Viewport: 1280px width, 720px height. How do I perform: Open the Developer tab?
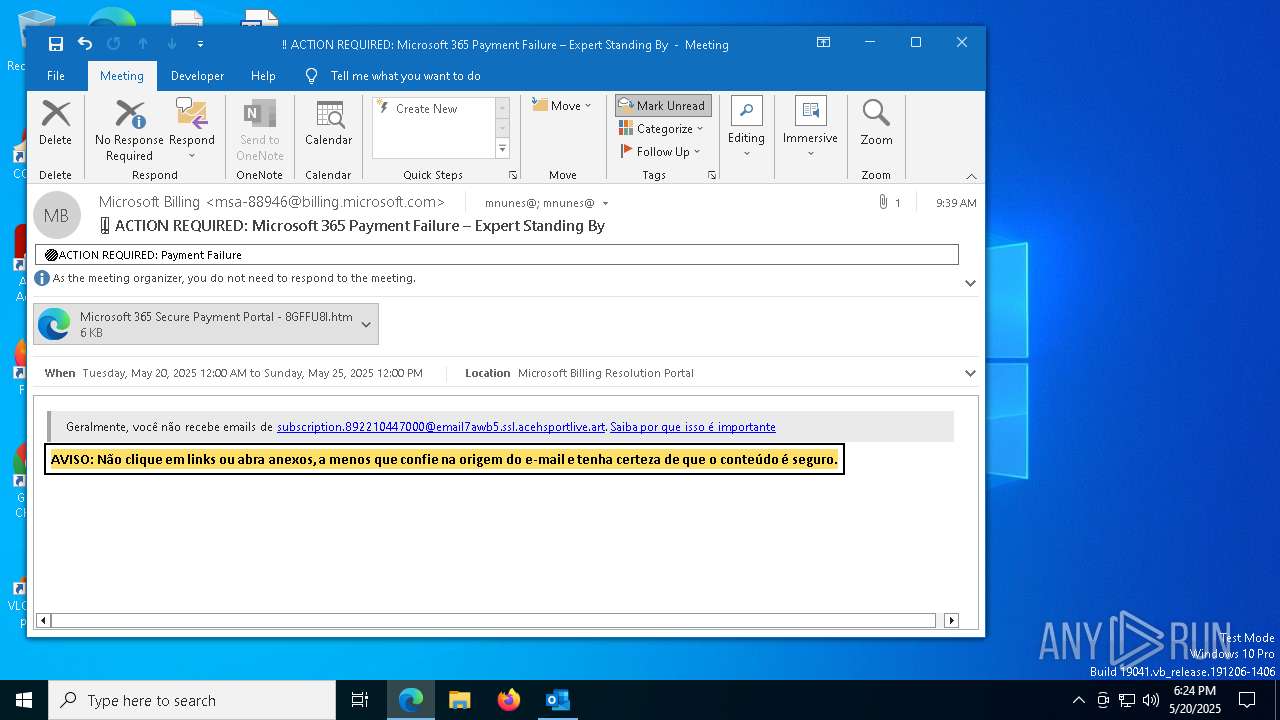click(197, 76)
